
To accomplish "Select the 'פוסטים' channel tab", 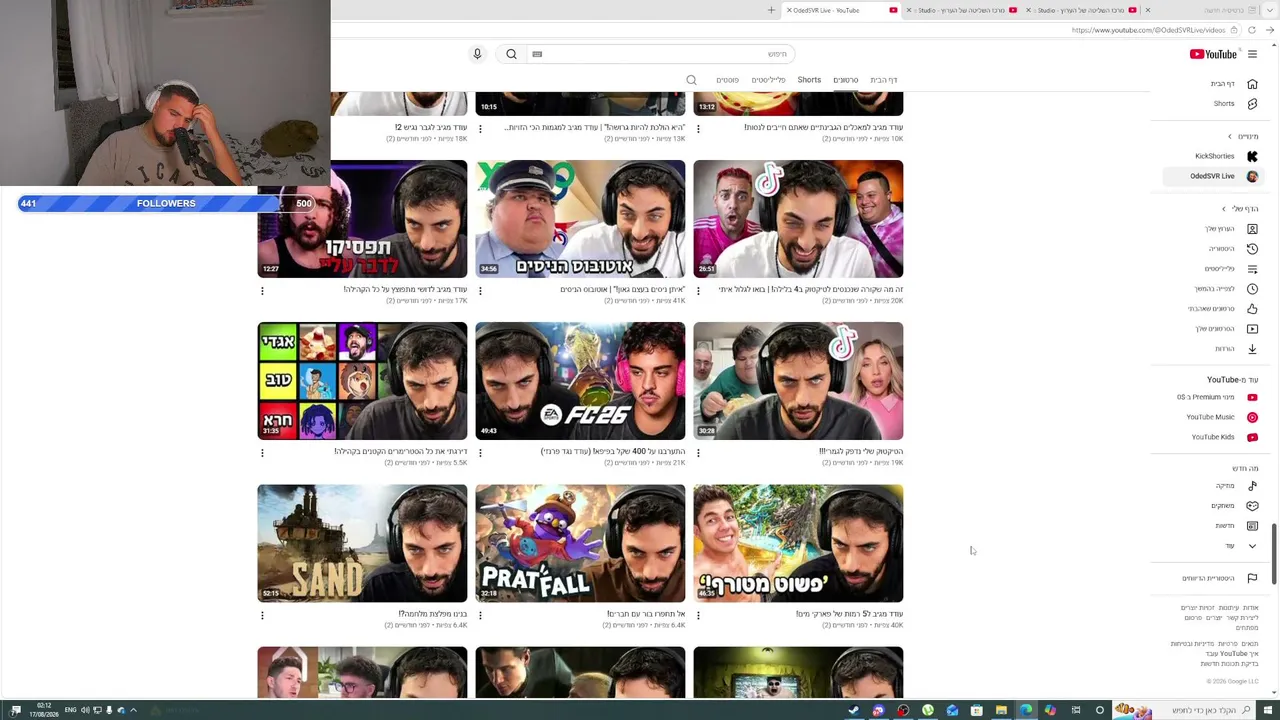I will [x=727, y=80].
